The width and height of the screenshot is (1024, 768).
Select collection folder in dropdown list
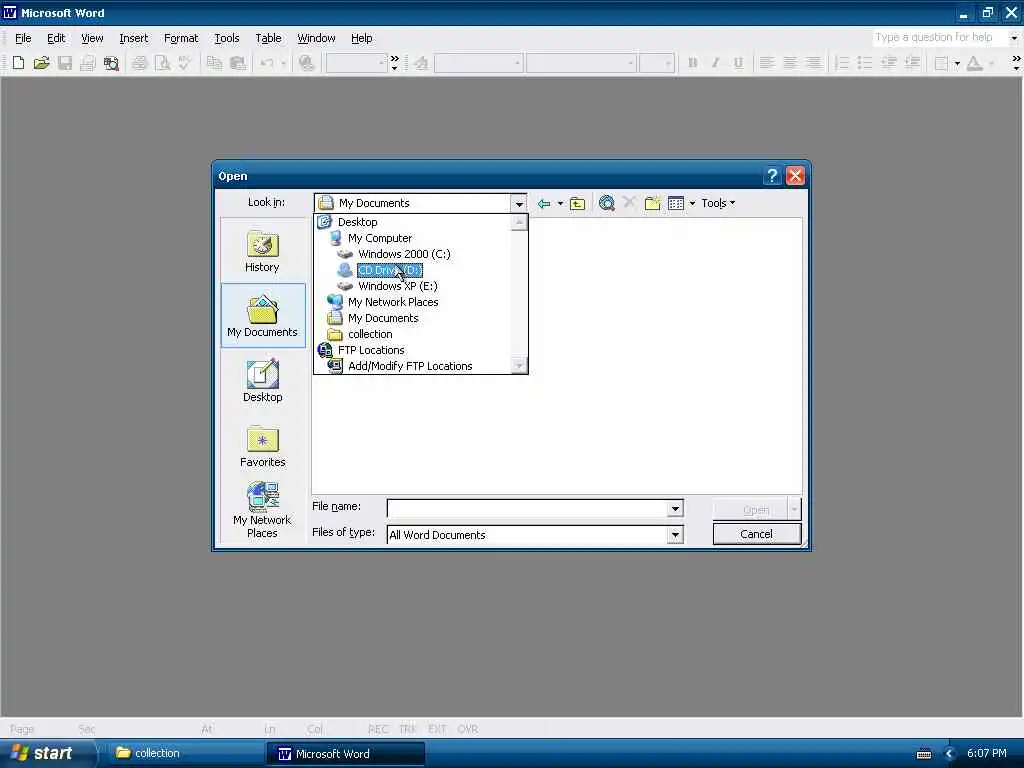click(x=370, y=334)
